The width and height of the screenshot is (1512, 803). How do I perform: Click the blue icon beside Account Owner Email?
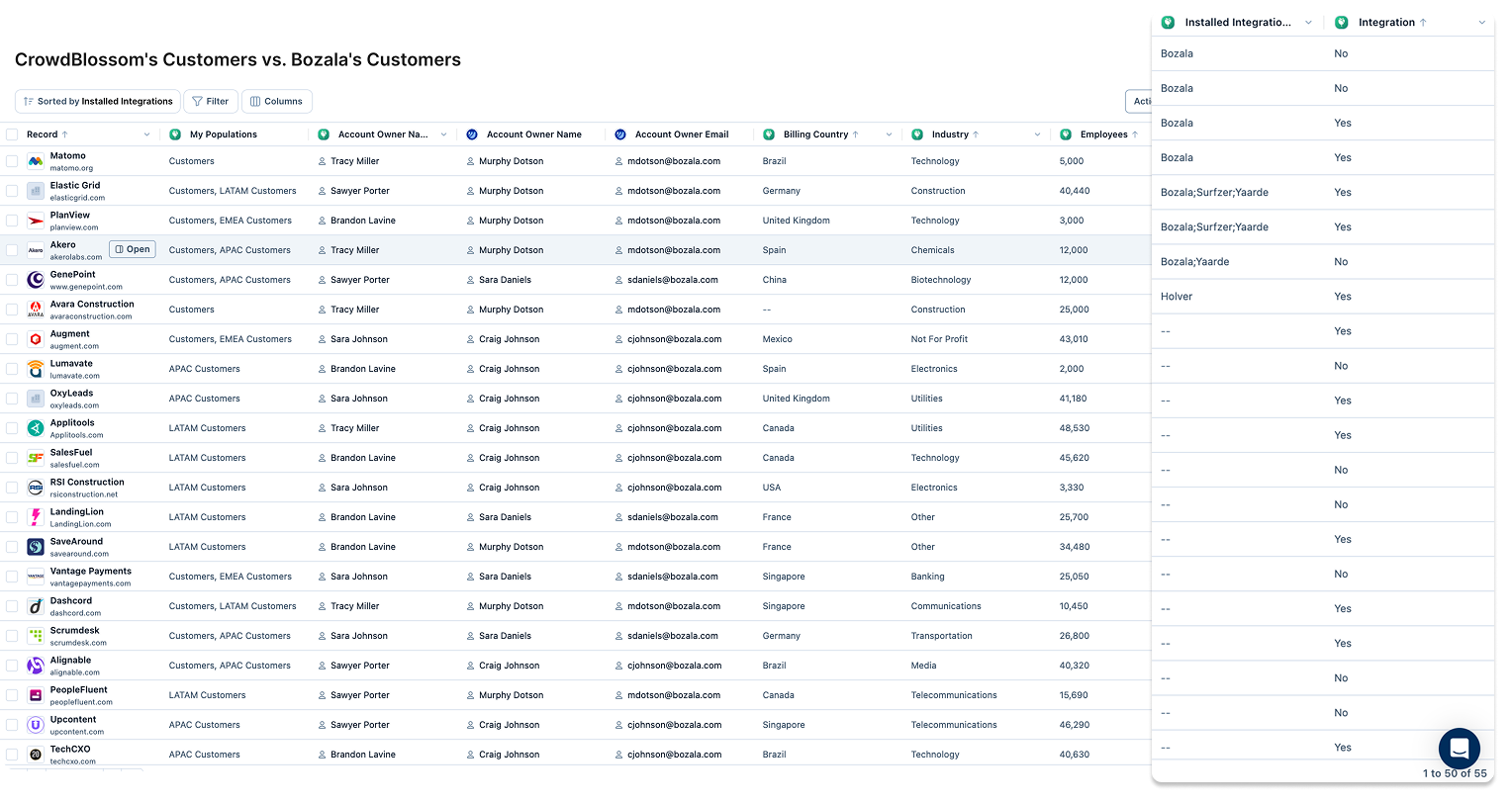point(620,134)
